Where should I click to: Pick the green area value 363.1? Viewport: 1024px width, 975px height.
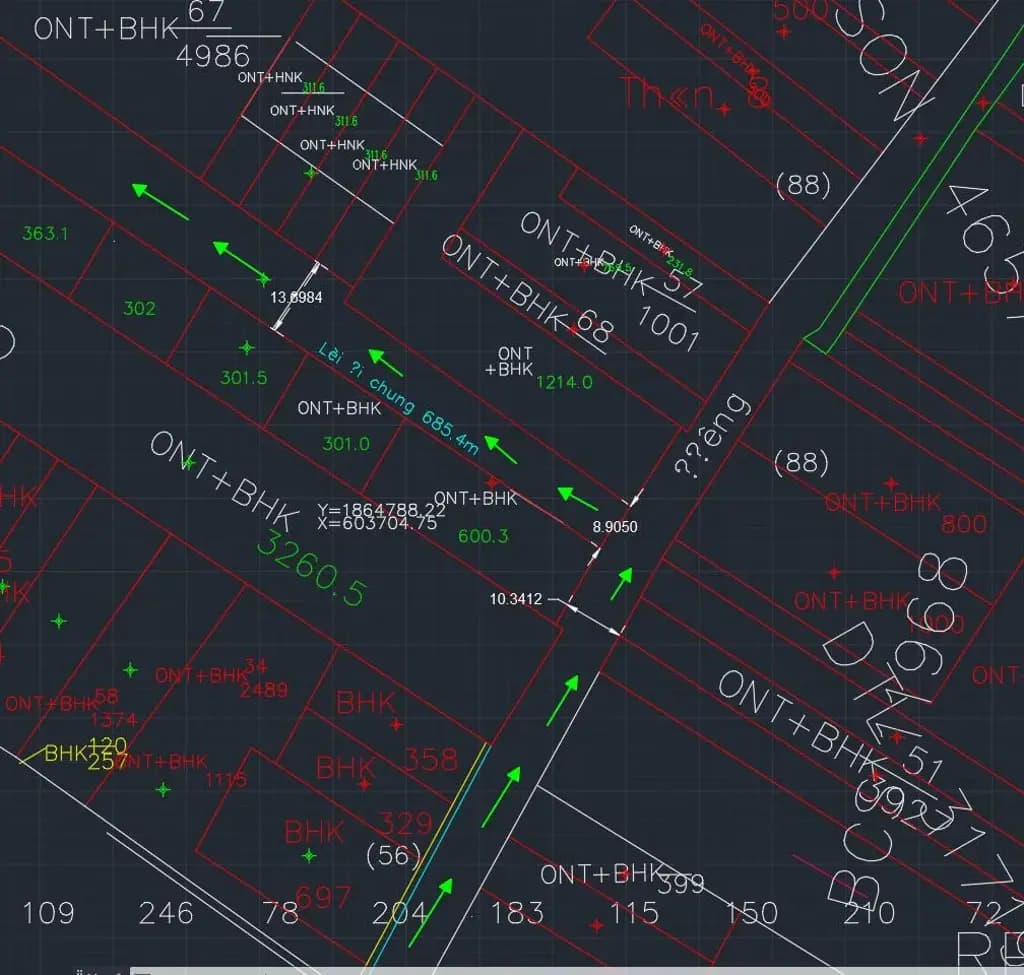tap(45, 233)
